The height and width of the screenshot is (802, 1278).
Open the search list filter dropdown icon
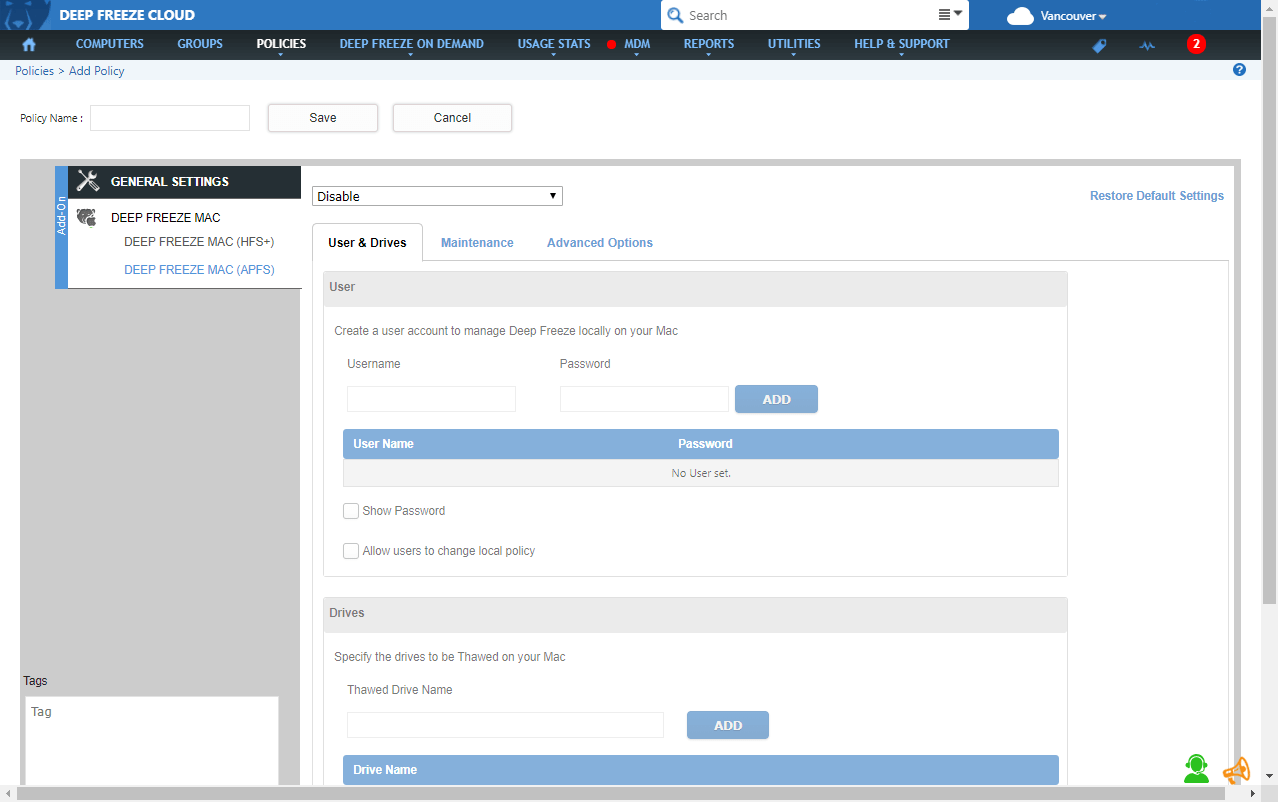[x=950, y=14]
